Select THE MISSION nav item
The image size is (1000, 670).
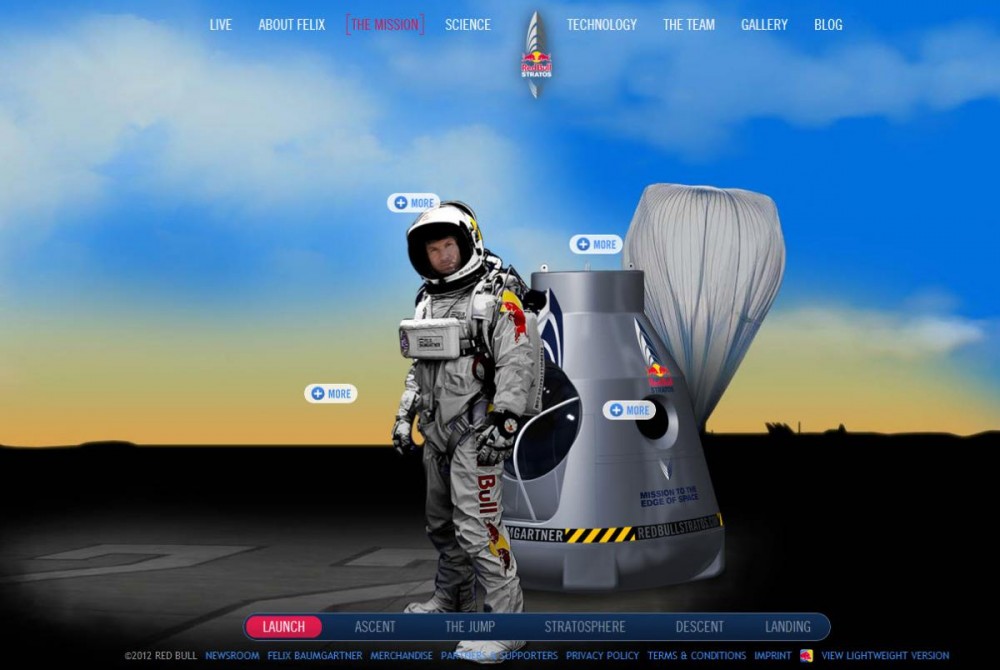click(x=385, y=25)
